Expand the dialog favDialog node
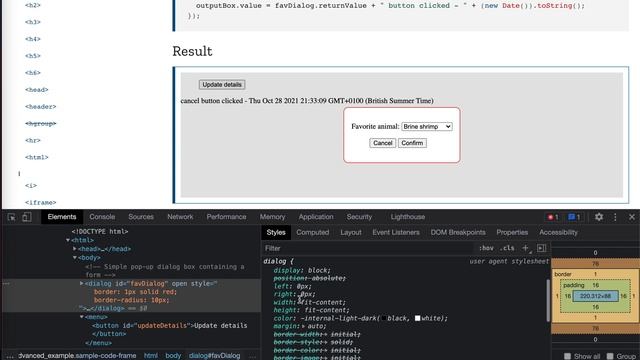640x360 pixels. coord(82,283)
